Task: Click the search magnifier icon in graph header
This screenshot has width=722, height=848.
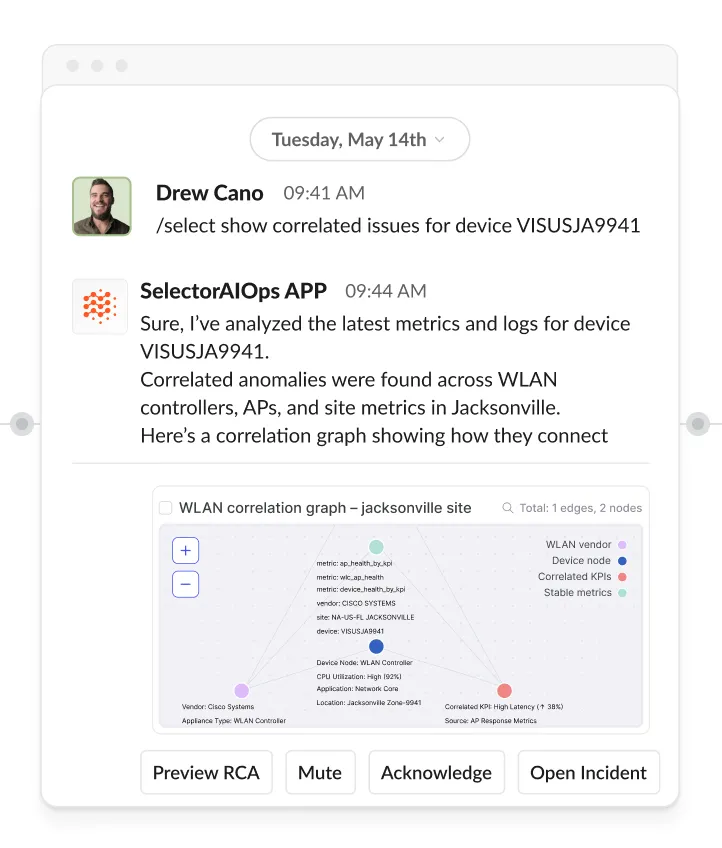Action: click(x=508, y=508)
